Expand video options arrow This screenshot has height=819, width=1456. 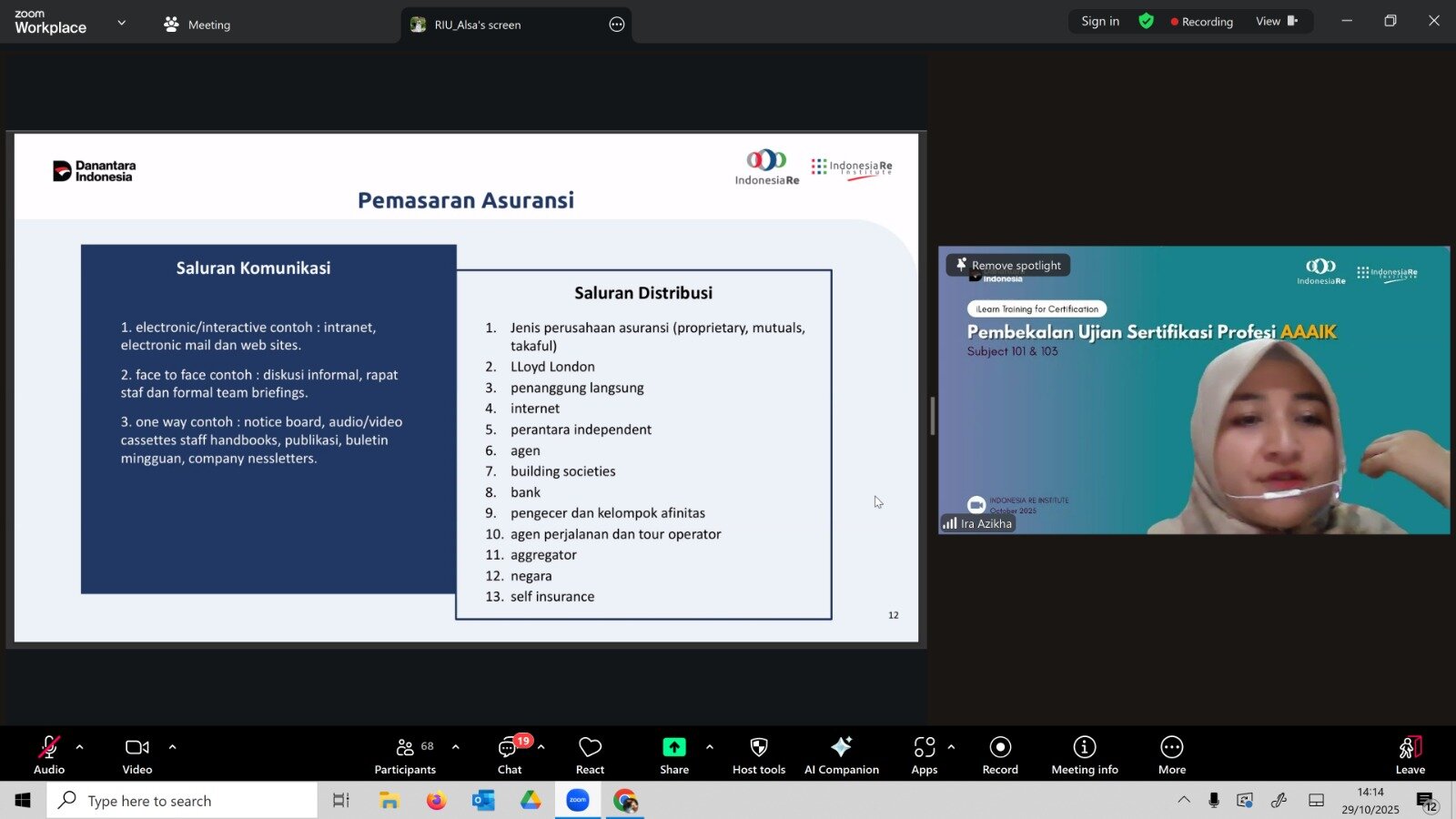172,747
